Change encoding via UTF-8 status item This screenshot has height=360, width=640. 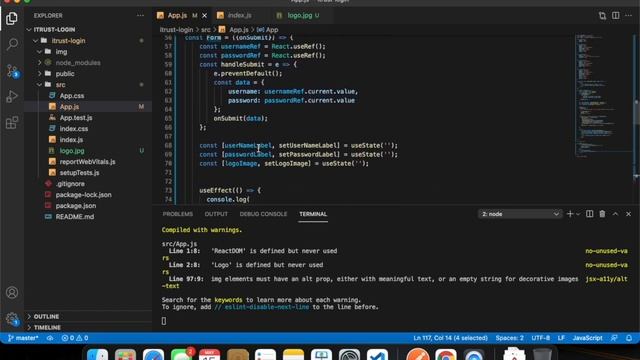tap(540, 338)
